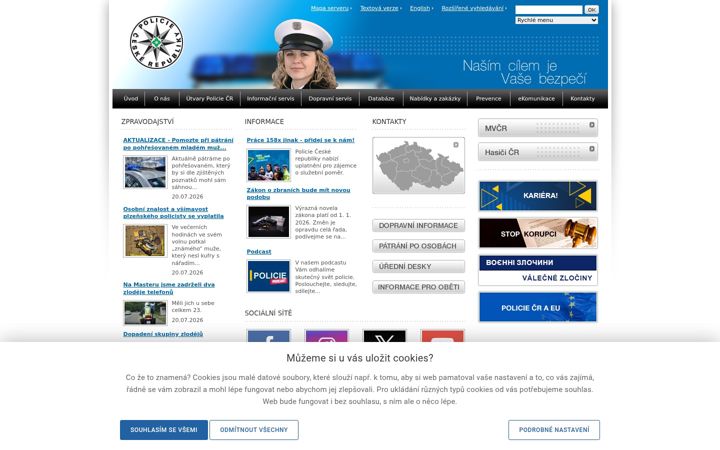Open the Rychlé menu dropdown

tap(557, 20)
